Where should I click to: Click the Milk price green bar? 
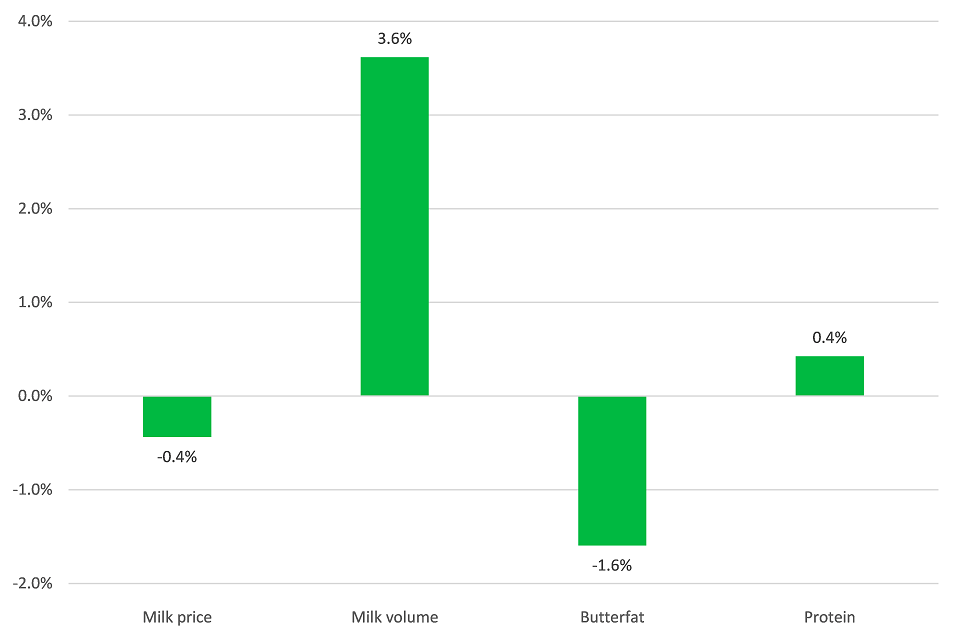[x=177, y=416]
